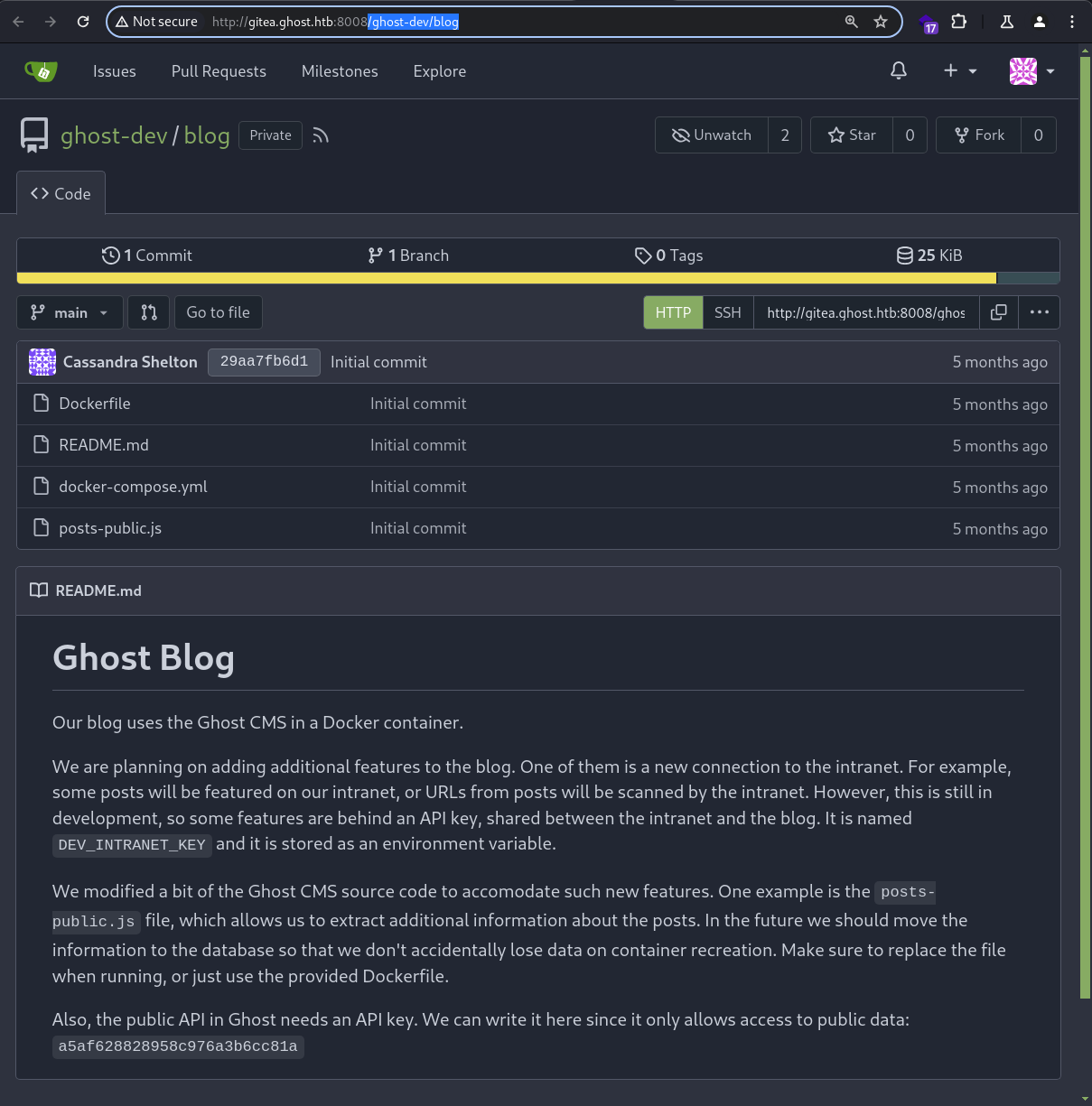Open more clone options ellipsis

1040,312
